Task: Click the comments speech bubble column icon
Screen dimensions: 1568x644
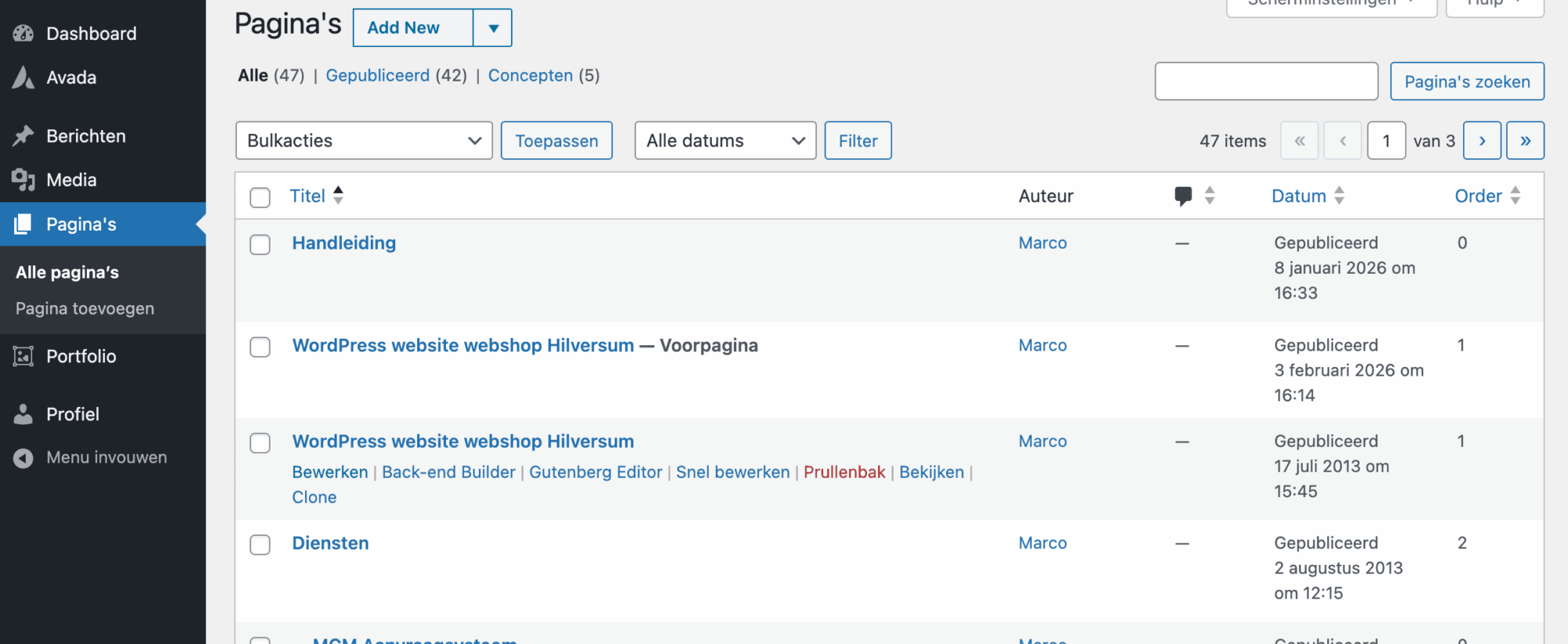Action: pyautogui.click(x=1184, y=196)
